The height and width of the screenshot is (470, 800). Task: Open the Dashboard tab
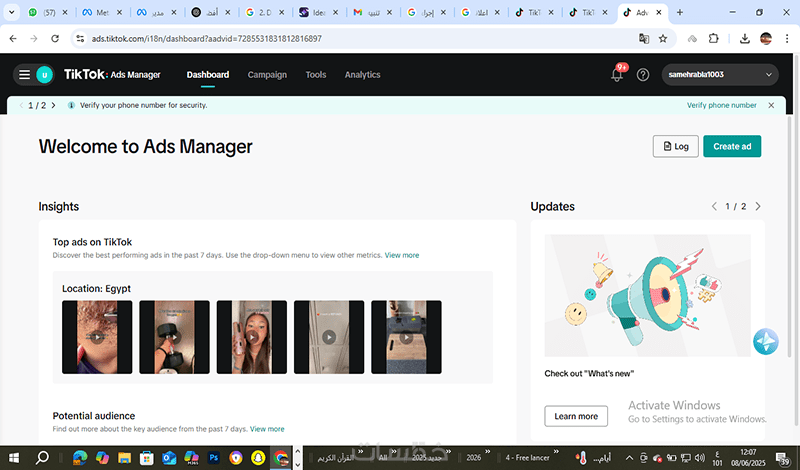point(208,75)
